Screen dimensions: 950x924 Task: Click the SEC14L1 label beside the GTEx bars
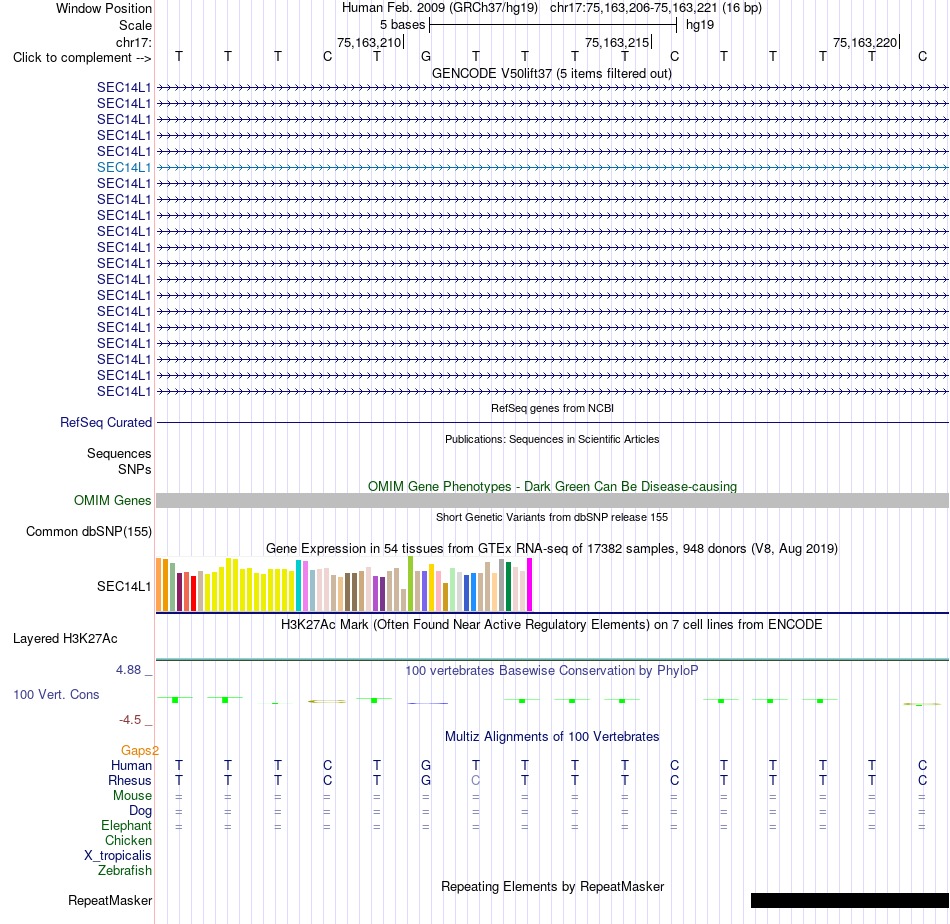tap(124, 586)
